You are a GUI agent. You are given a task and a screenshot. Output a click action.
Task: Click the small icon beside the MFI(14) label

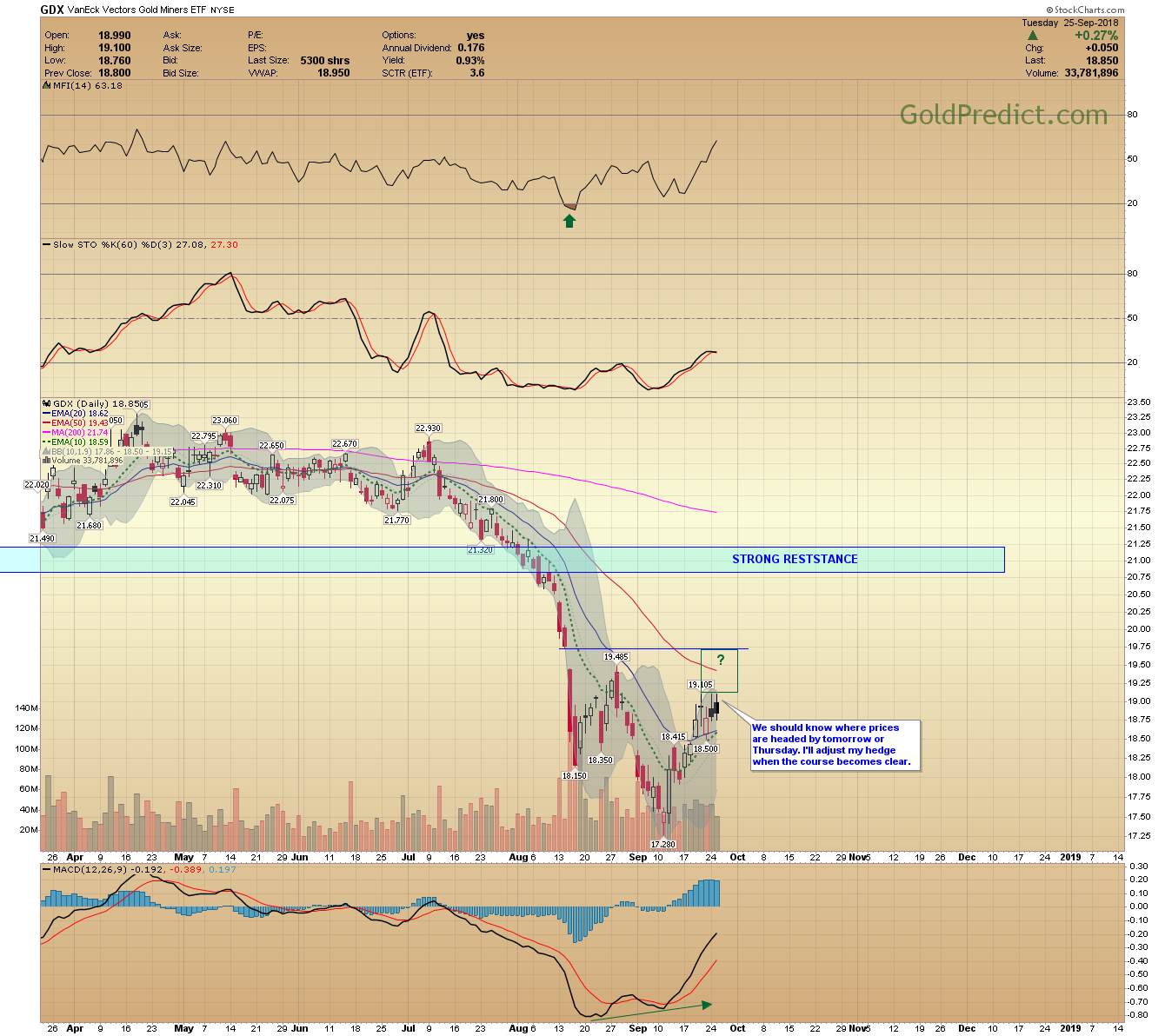click(47, 86)
